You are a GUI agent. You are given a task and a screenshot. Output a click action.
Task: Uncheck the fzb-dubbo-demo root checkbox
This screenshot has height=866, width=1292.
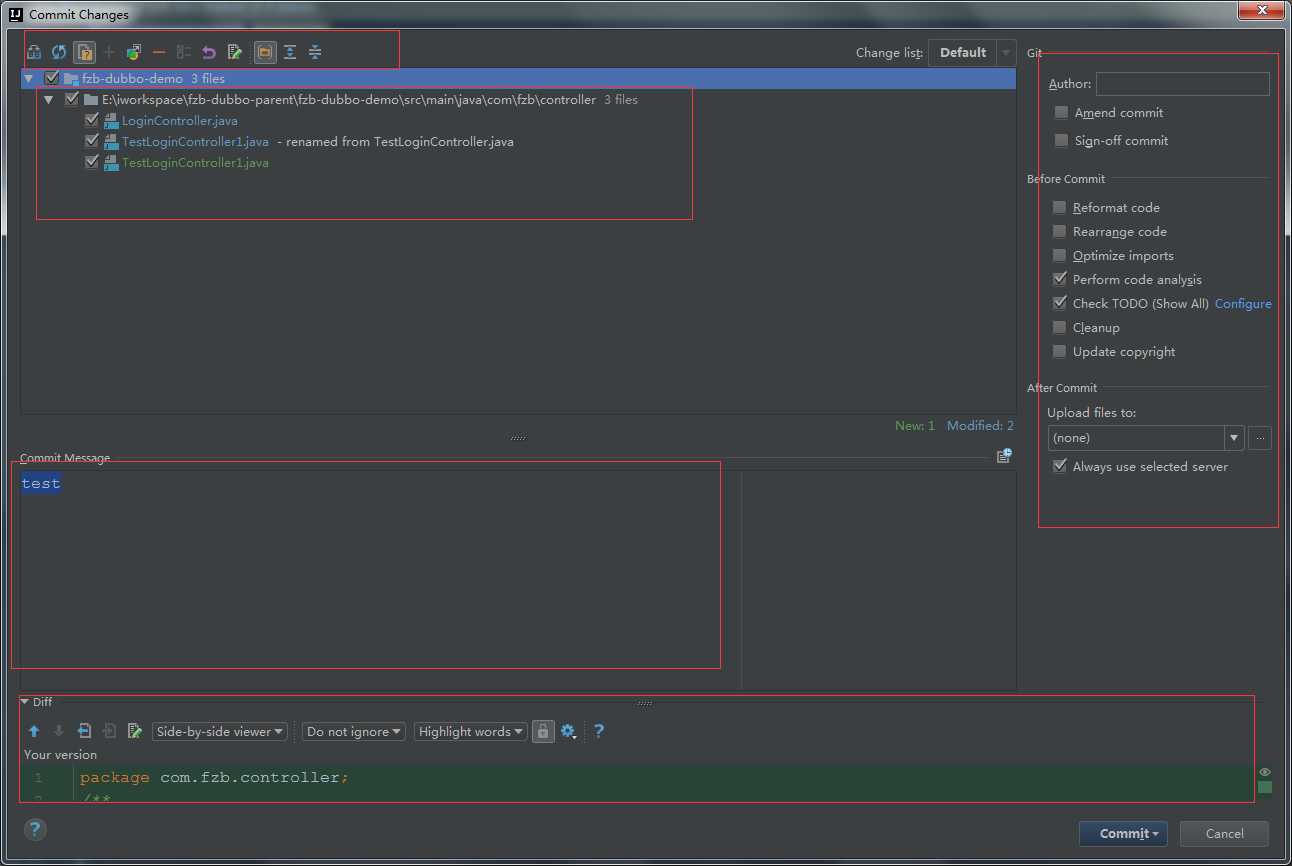click(52, 78)
